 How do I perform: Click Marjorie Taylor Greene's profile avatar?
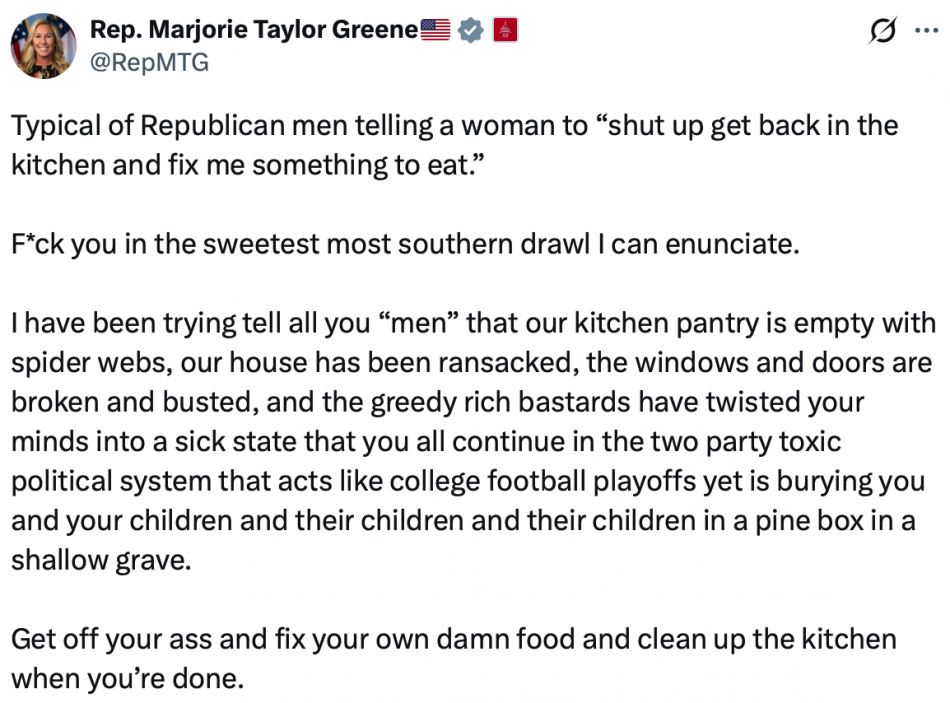(43, 46)
